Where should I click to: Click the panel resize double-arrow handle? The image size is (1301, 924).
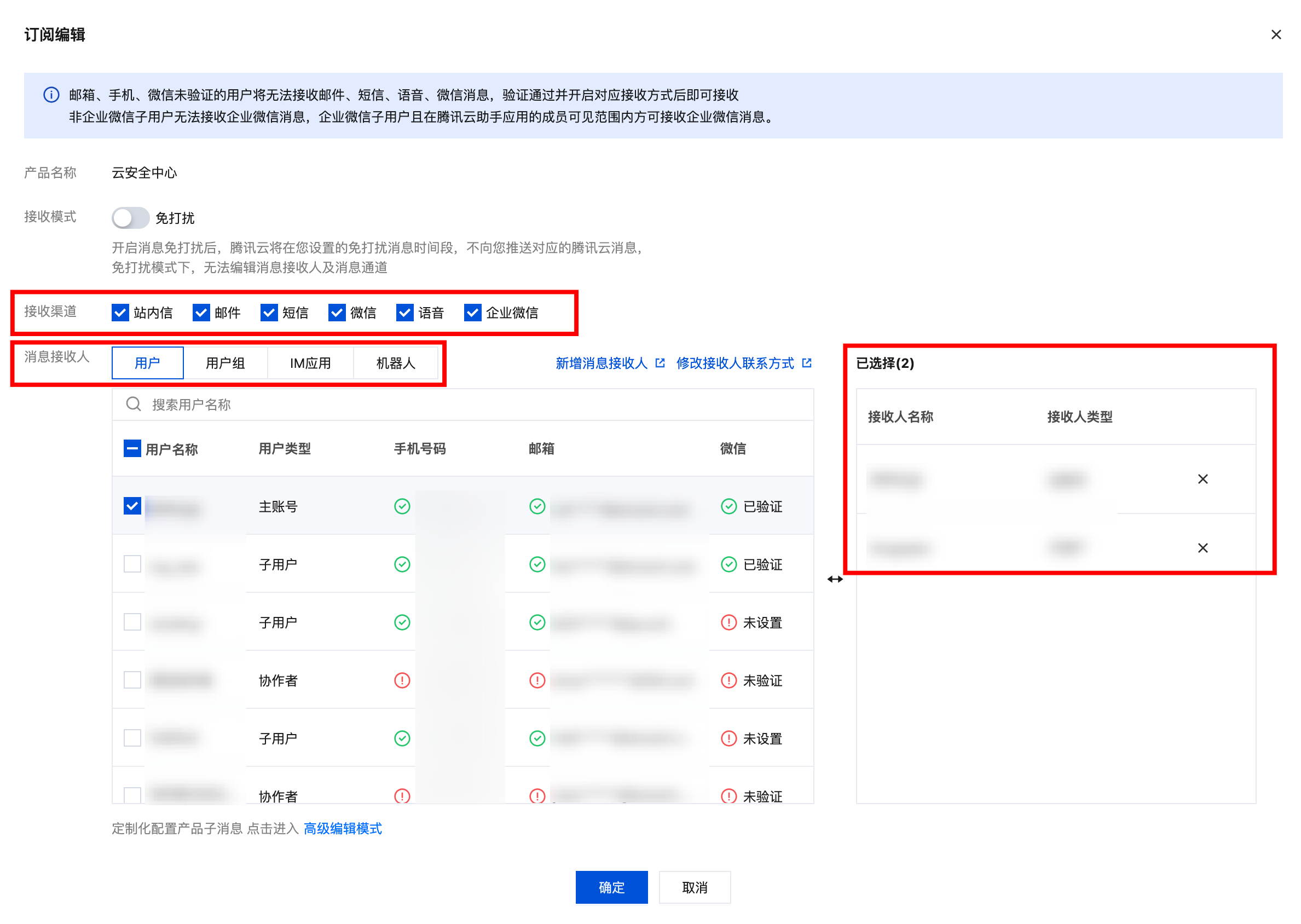coord(835,579)
